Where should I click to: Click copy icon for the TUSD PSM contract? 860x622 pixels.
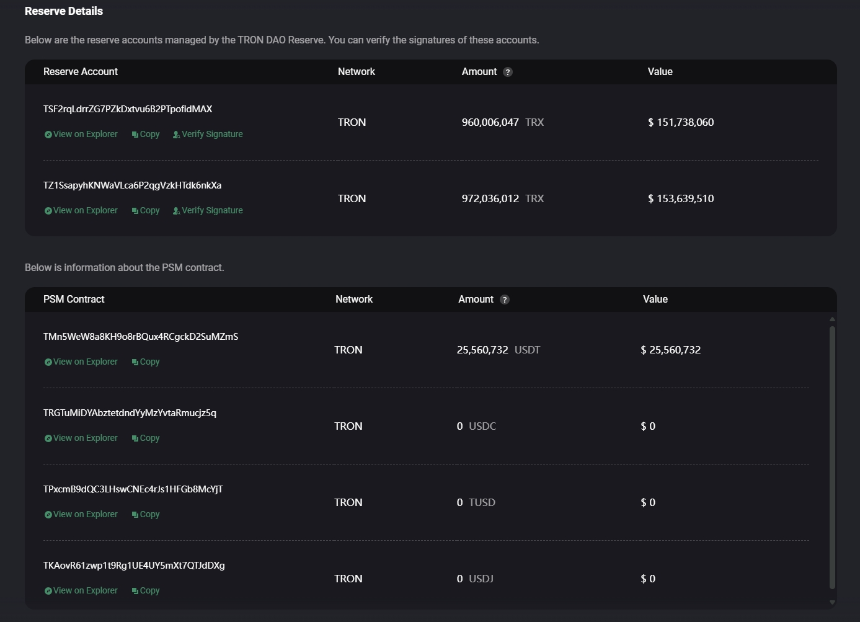[x=135, y=514]
